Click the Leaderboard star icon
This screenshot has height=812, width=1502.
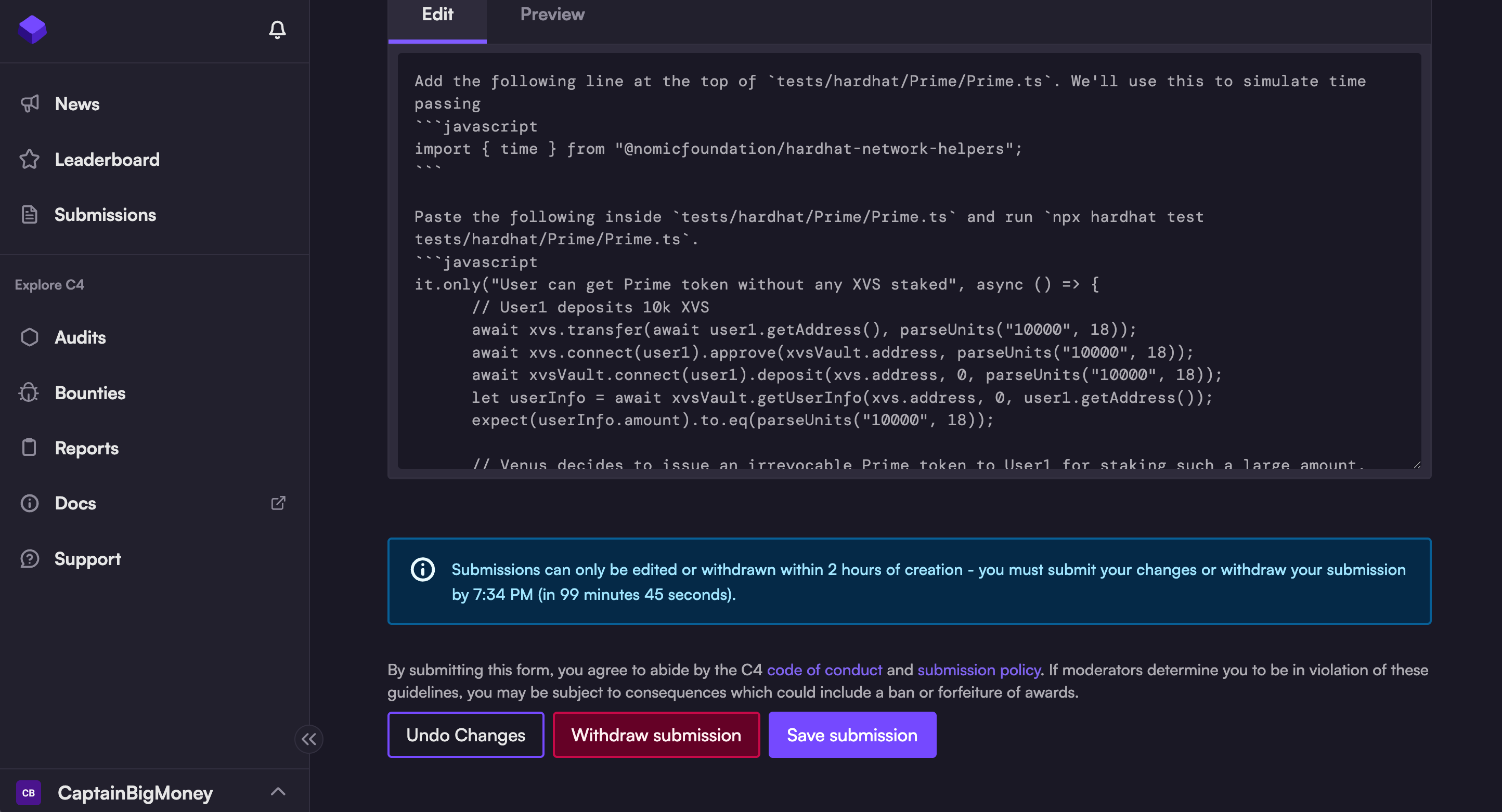click(x=29, y=159)
